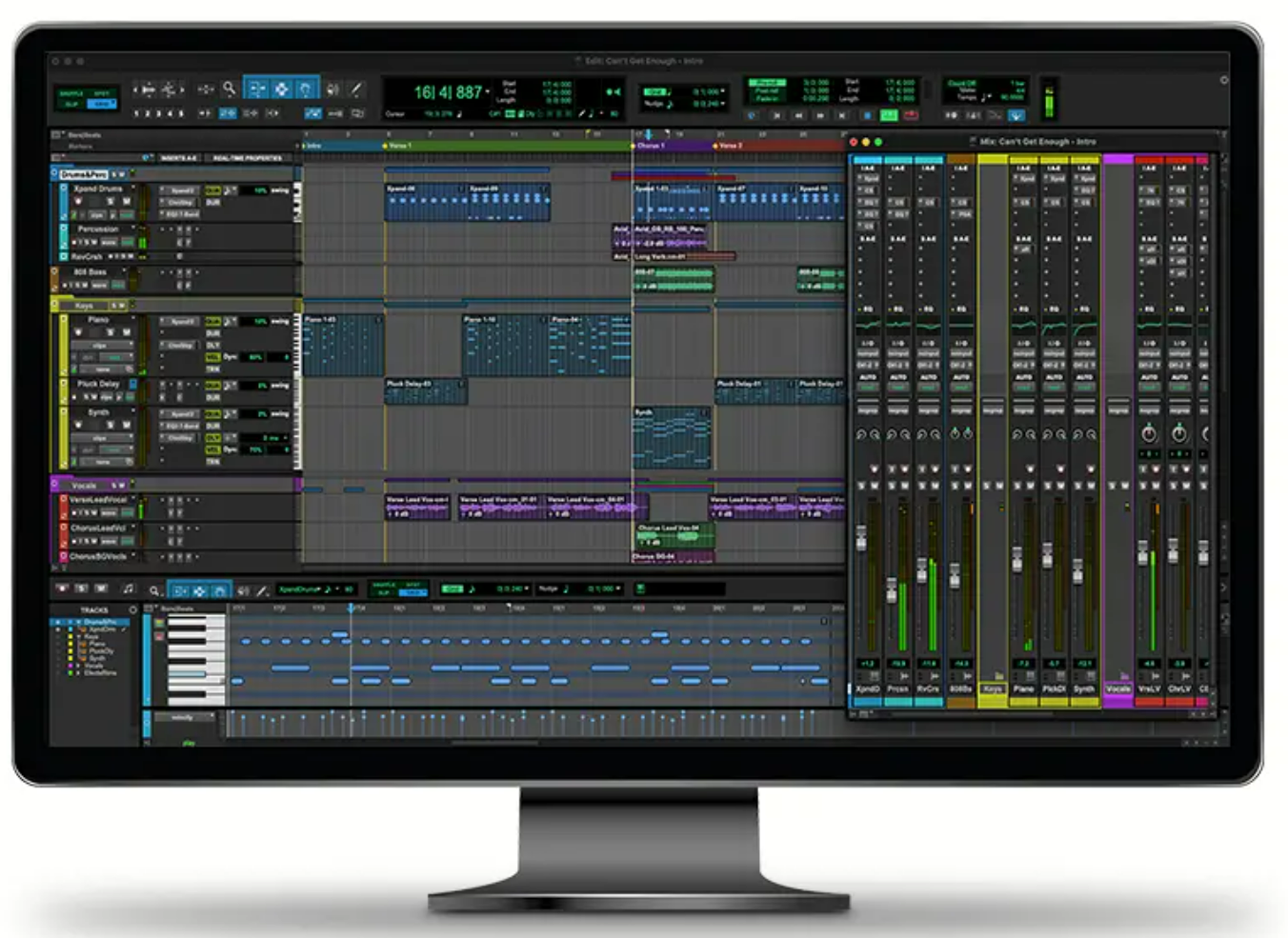Select the Pencil tool in MIDI editor toolbar

262,591
